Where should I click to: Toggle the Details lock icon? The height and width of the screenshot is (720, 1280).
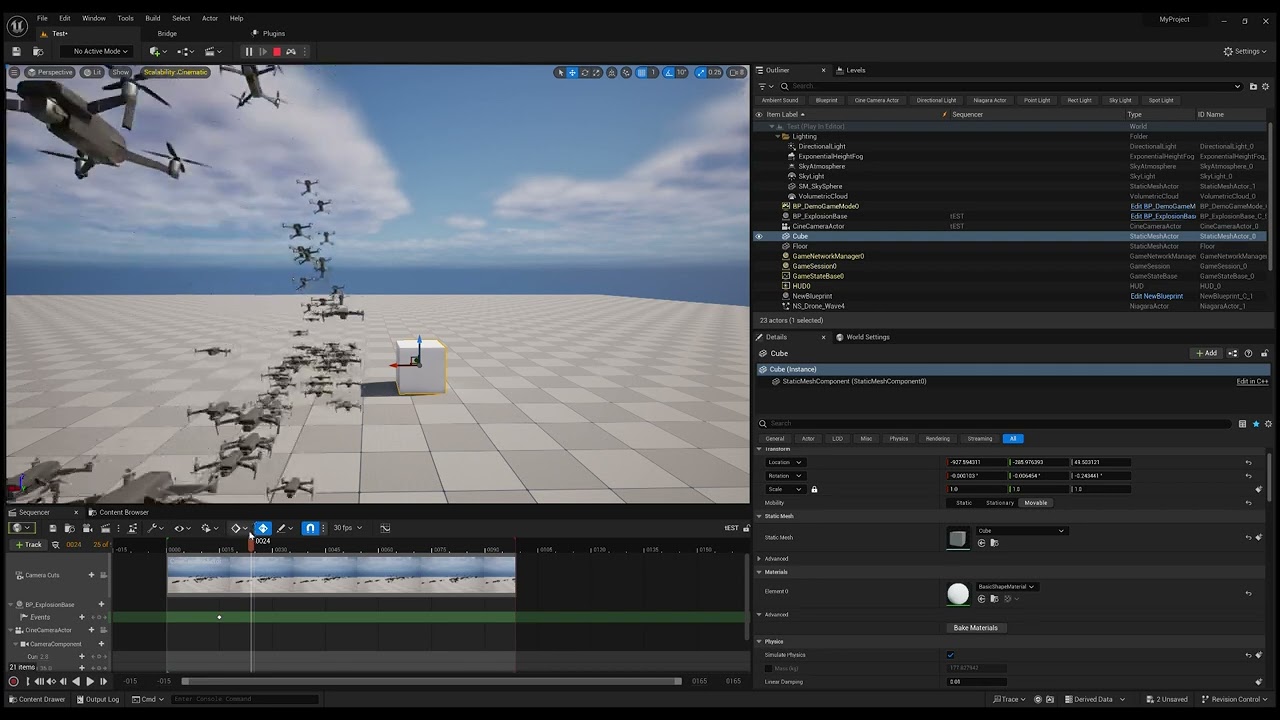1264,353
